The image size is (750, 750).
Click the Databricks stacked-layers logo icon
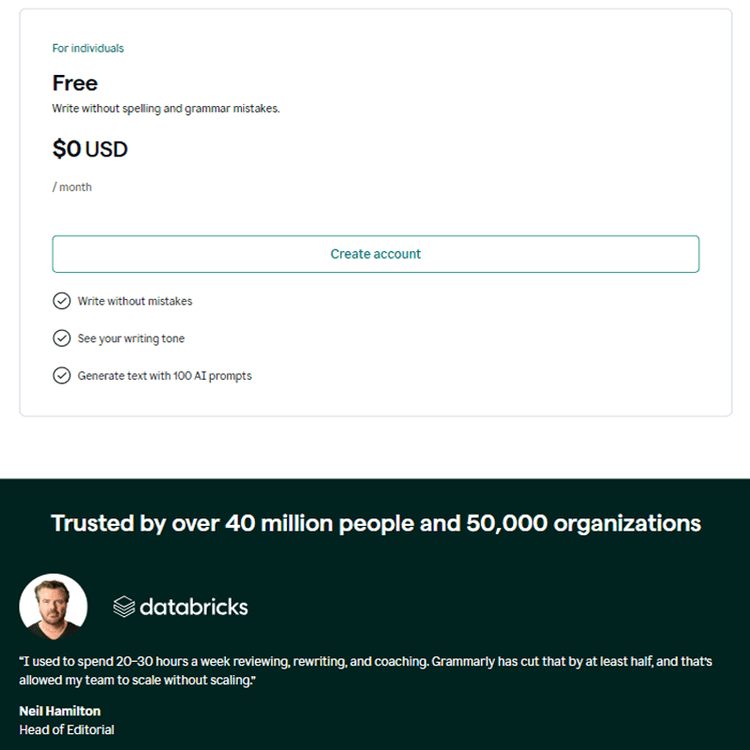point(124,606)
